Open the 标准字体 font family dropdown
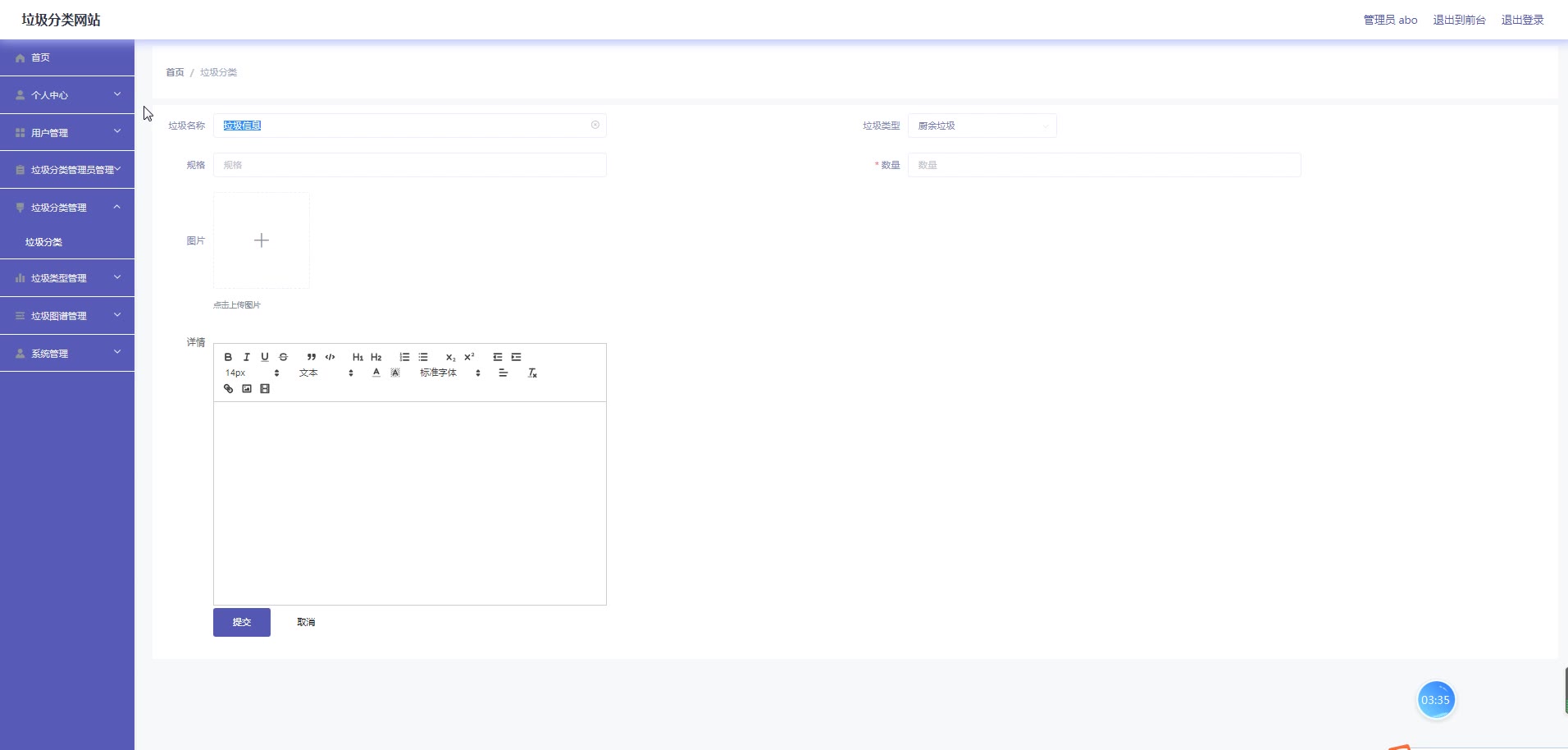 pyautogui.click(x=450, y=373)
